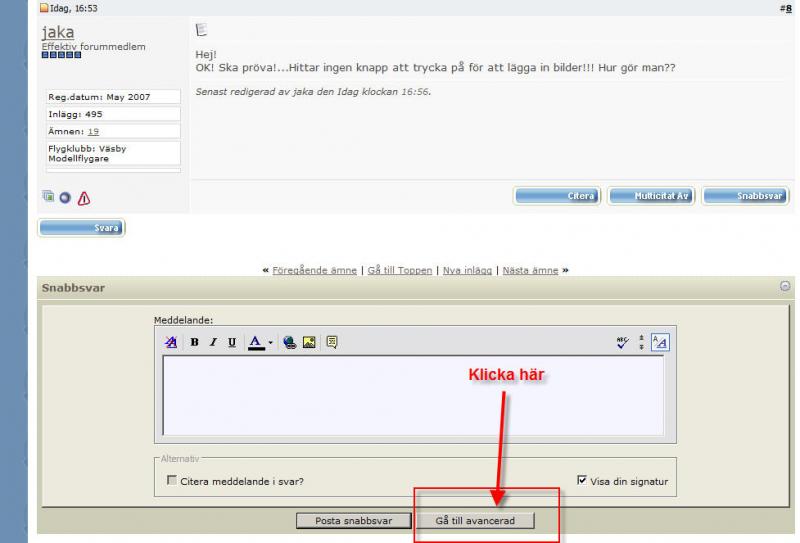Click the editor size stepper arrows
This screenshot has height=543, width=800.
click(x=641, y=342)
